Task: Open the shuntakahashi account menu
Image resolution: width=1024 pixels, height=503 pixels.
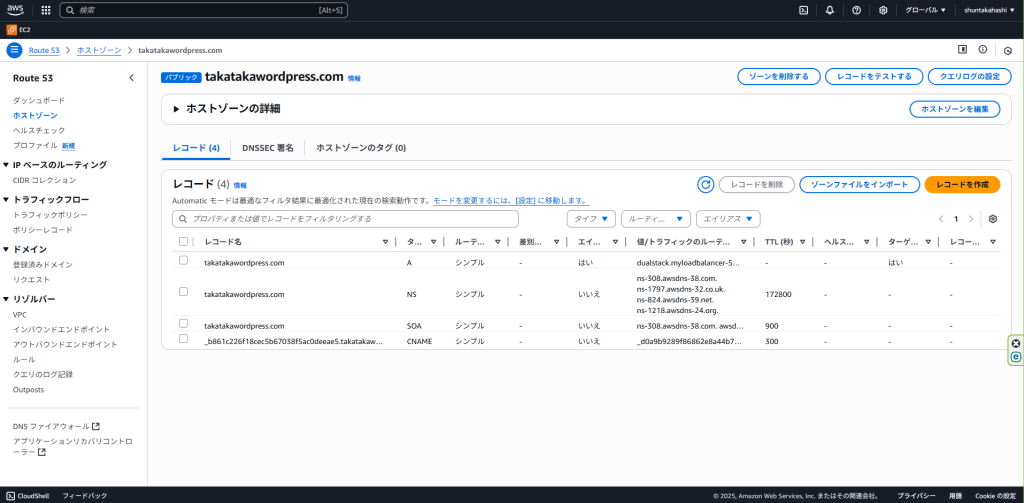Action: [989, 10]
